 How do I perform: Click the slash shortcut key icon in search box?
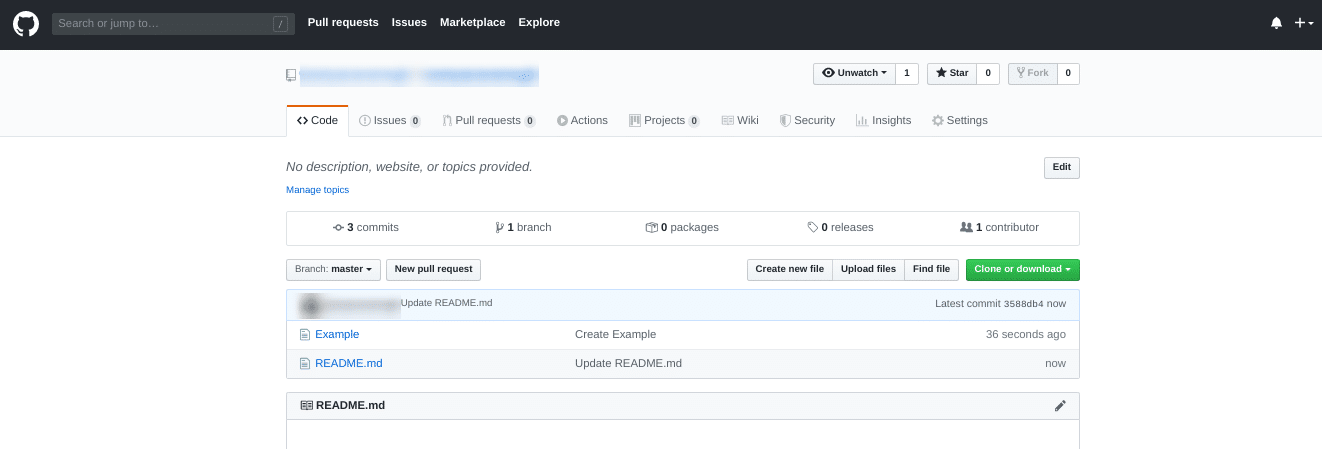[x=280, y=23]
